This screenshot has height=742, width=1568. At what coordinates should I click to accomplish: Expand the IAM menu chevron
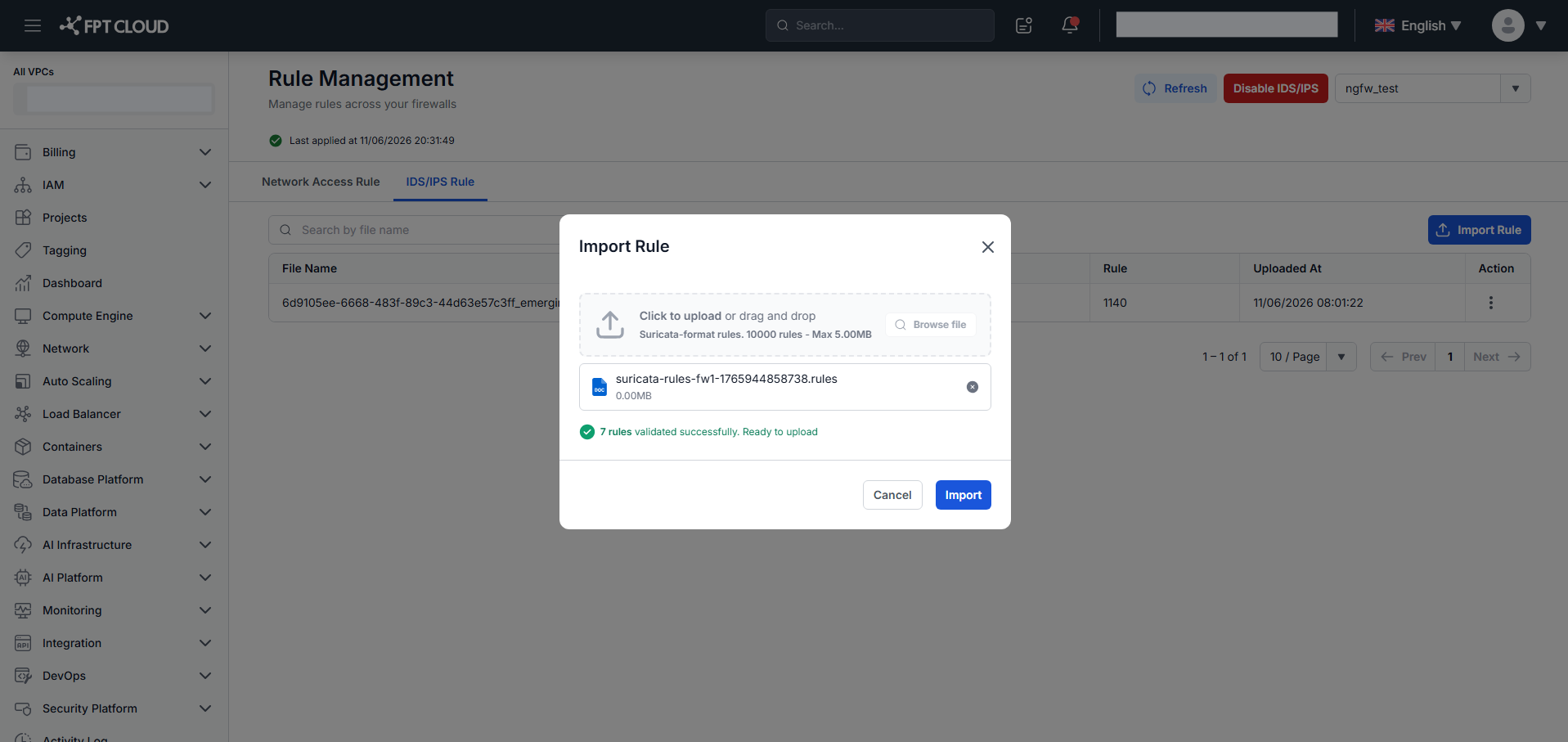coord(205,185)
